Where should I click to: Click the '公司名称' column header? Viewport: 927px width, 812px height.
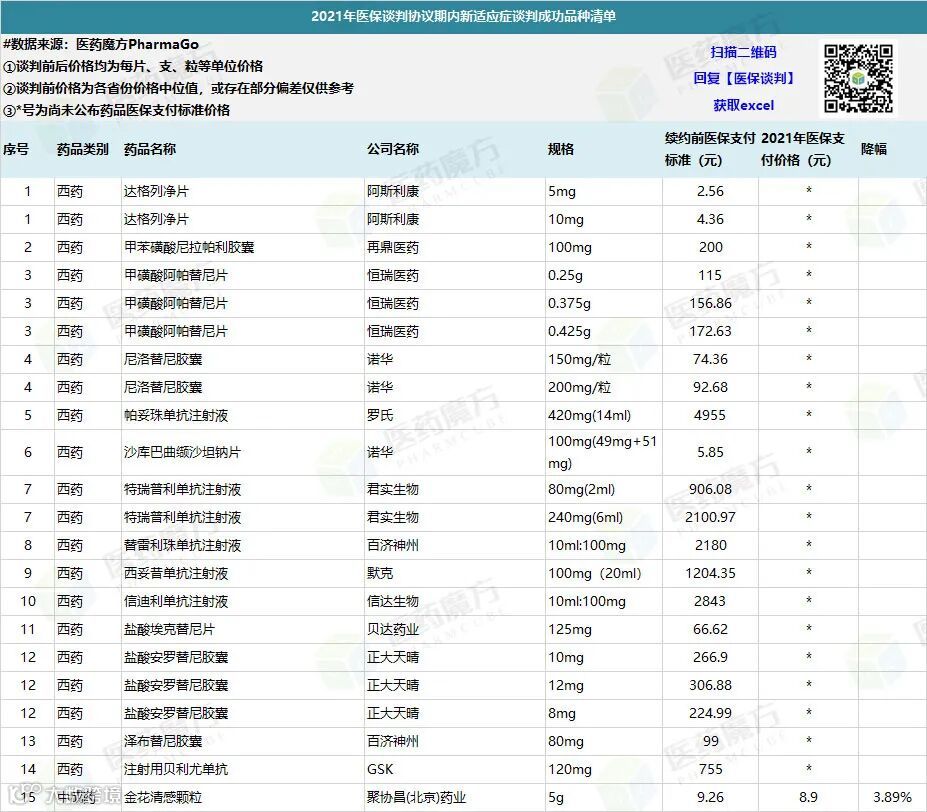(393, 149)
